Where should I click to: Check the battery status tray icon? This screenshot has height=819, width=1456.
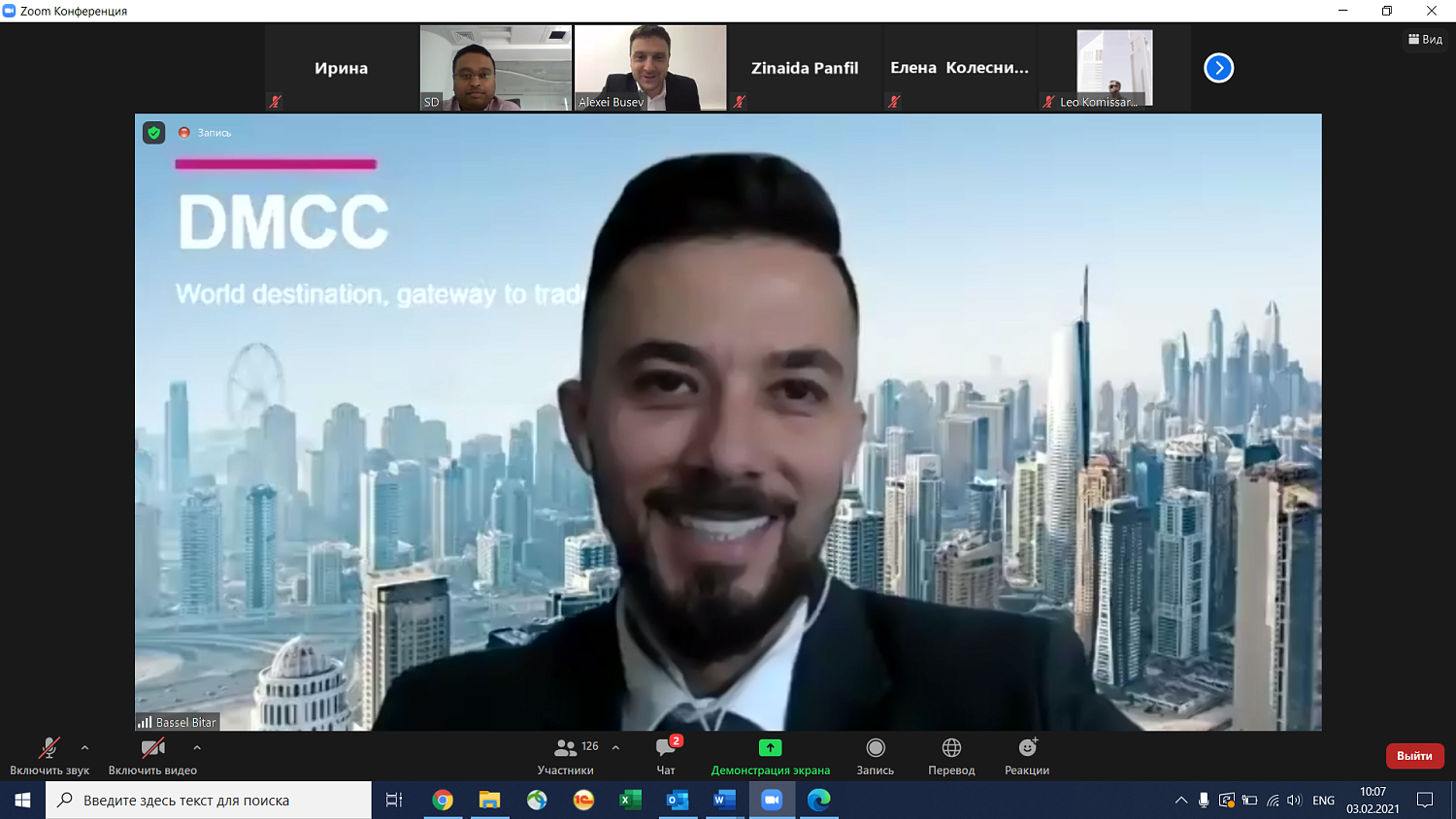pos(1249,801)
